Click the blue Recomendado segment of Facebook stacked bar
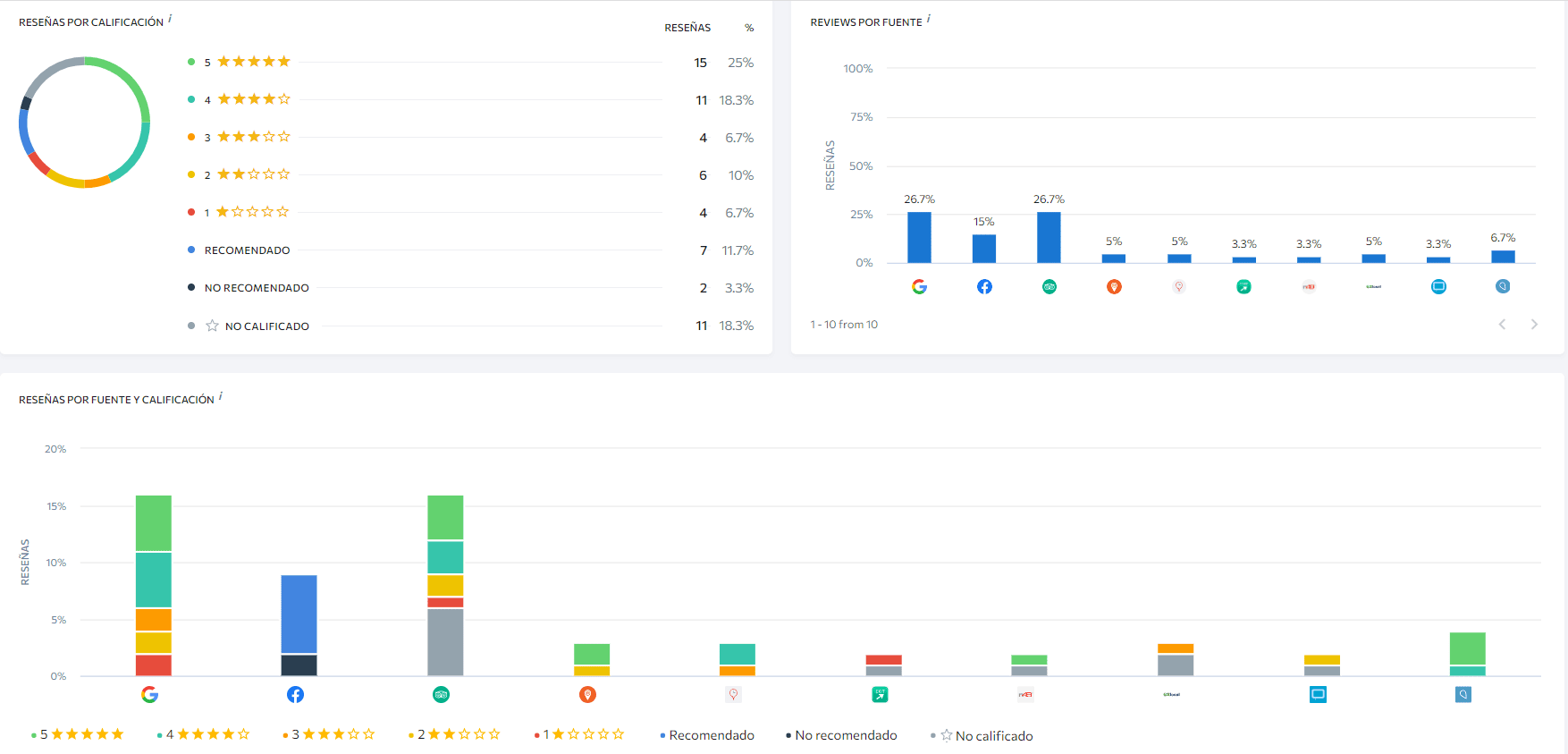Screen dimensions: 1568x754 point(299,614)
